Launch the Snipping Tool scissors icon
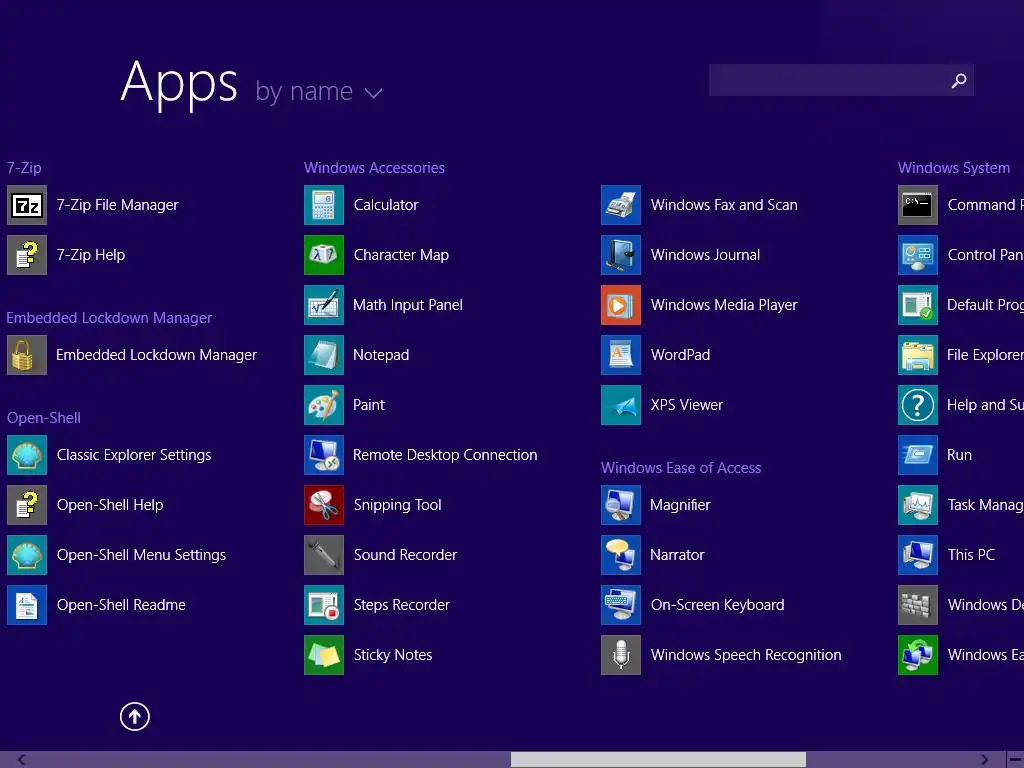Screen dimensions: 1024x768 324,505
